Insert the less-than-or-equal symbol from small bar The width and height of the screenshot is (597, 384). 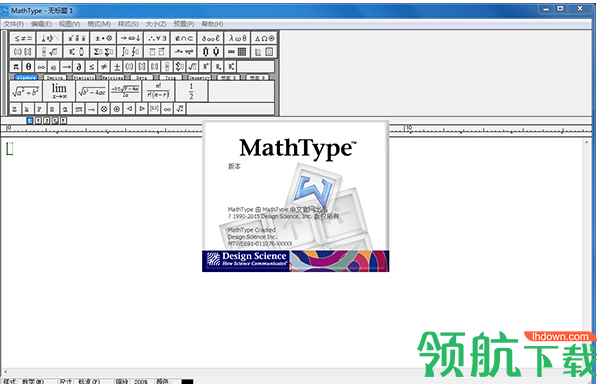click(91, 67)
